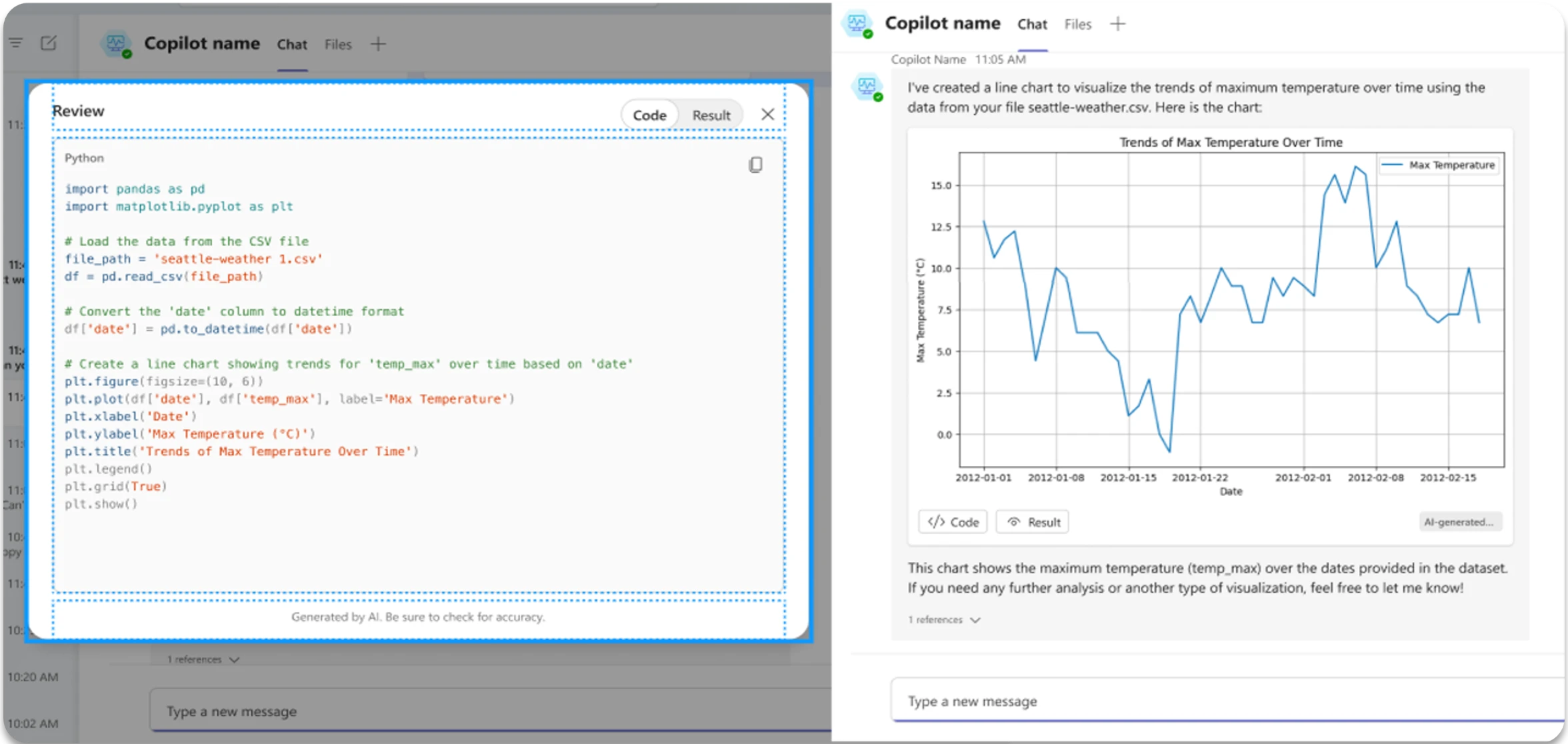This screenshot has width=1568, height=744.
Task: Copy the Python code using the copy icon
Action: coord(755,164)
